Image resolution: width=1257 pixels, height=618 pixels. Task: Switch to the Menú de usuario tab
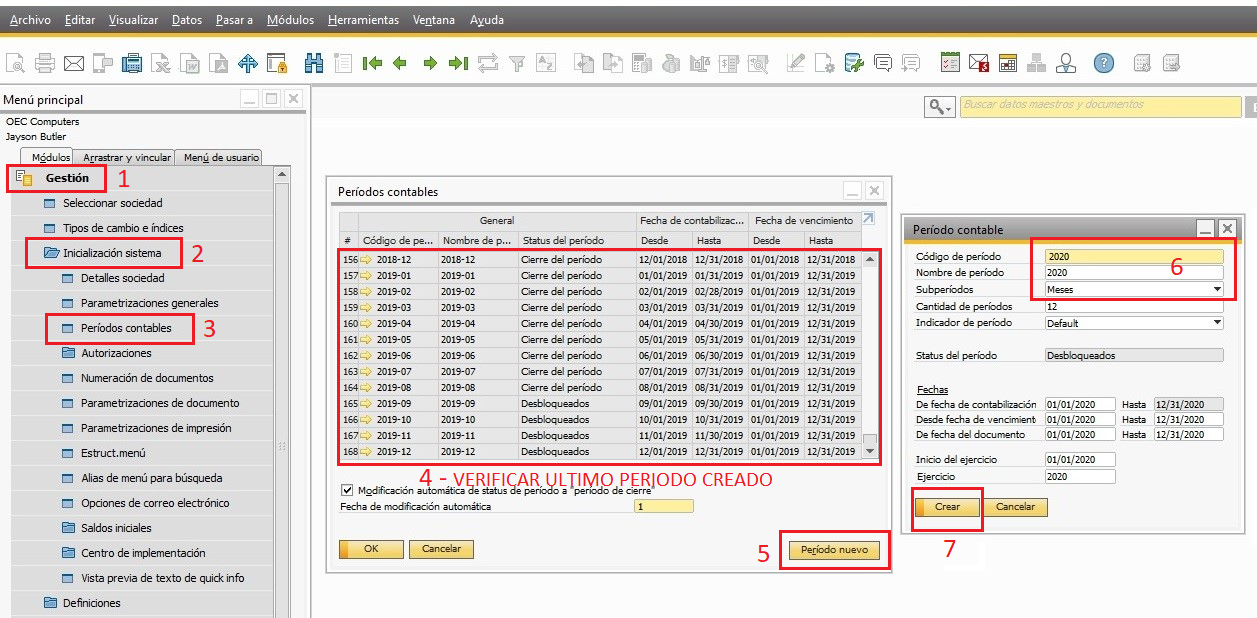(x=220, y=157)
